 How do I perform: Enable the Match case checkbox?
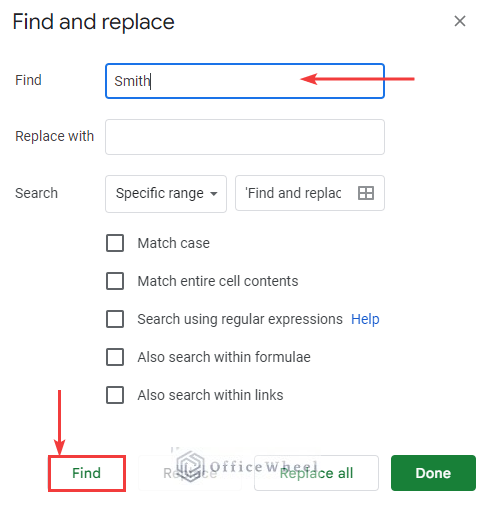coord(115,243)
